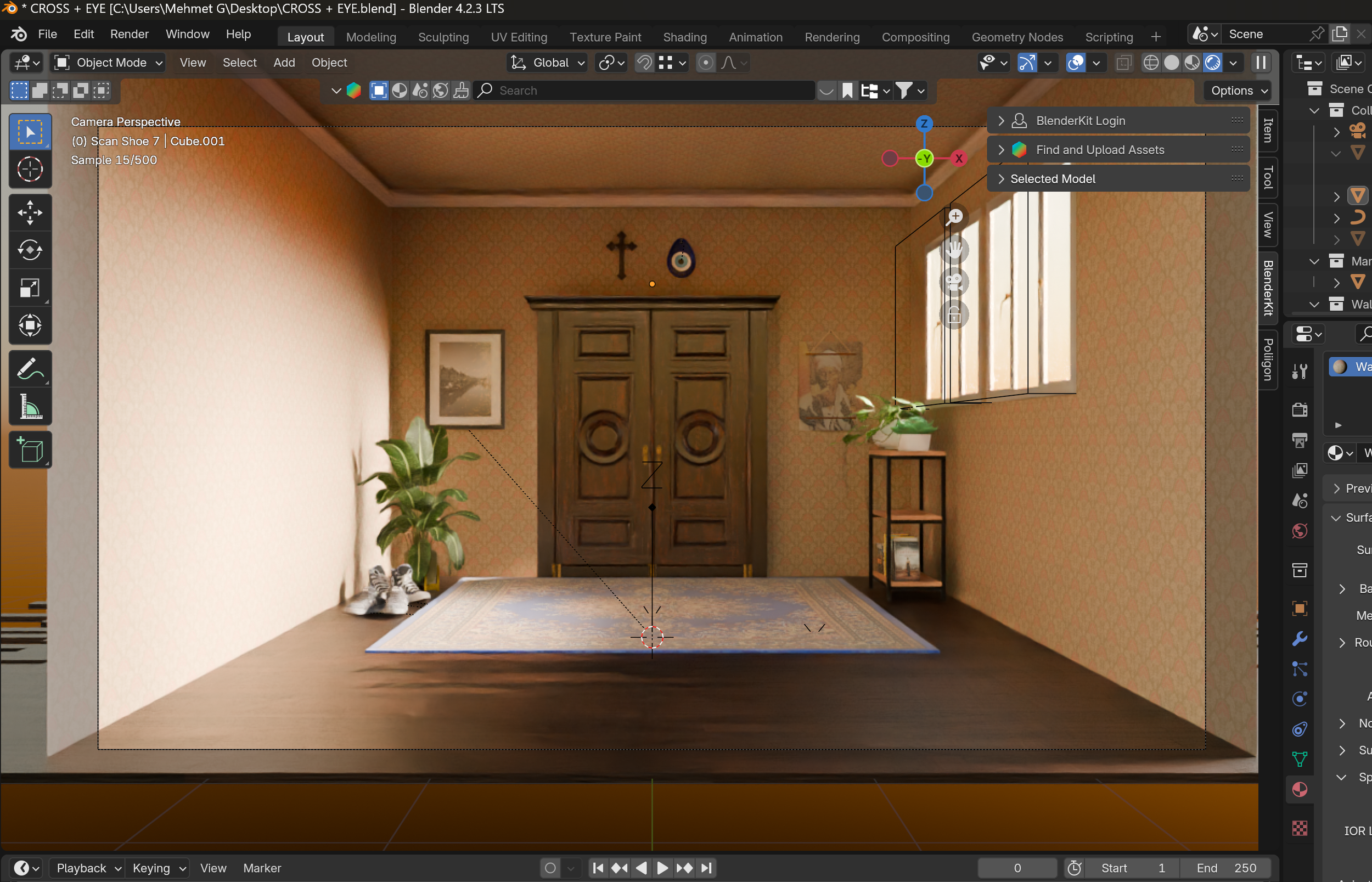This screenshot has height=882, width=1372.
Task: Toggle the camera view gizmo button
Action: (x=954, y=282)
